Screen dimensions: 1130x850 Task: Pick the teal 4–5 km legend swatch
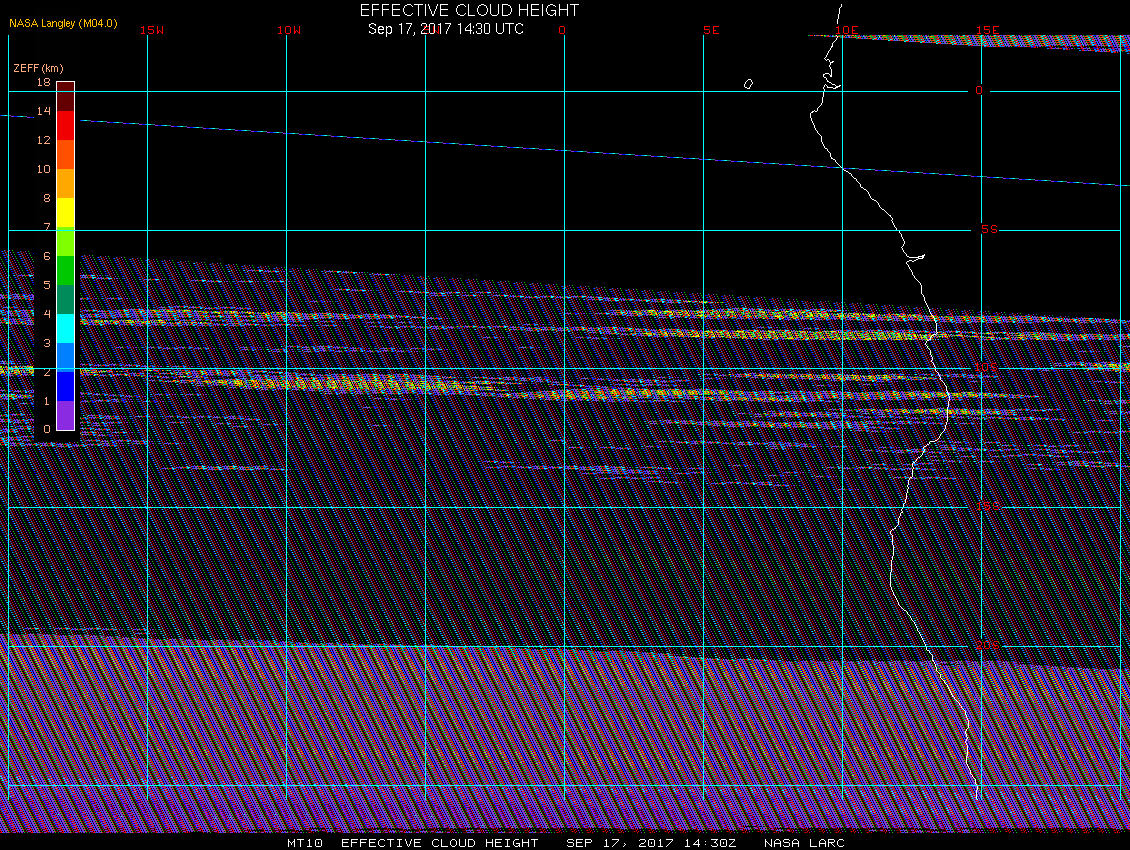click(66, 299)
